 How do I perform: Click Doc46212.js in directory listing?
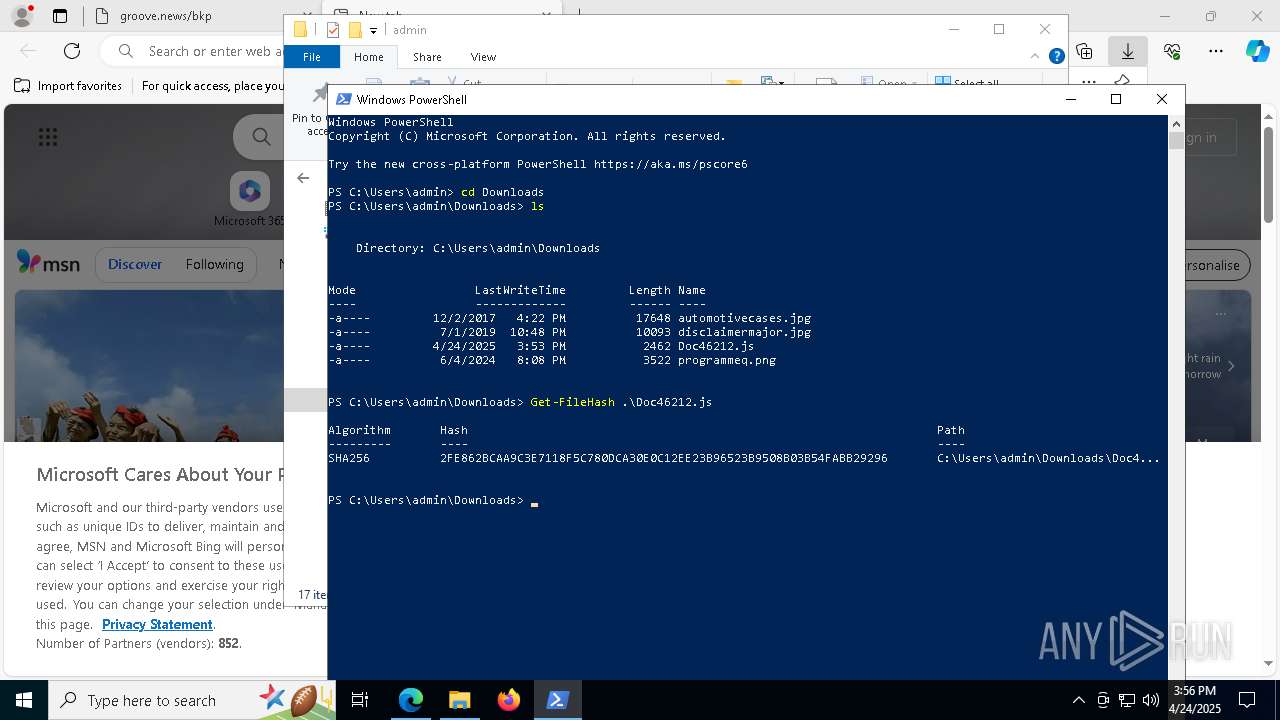(x=716, y=346)
